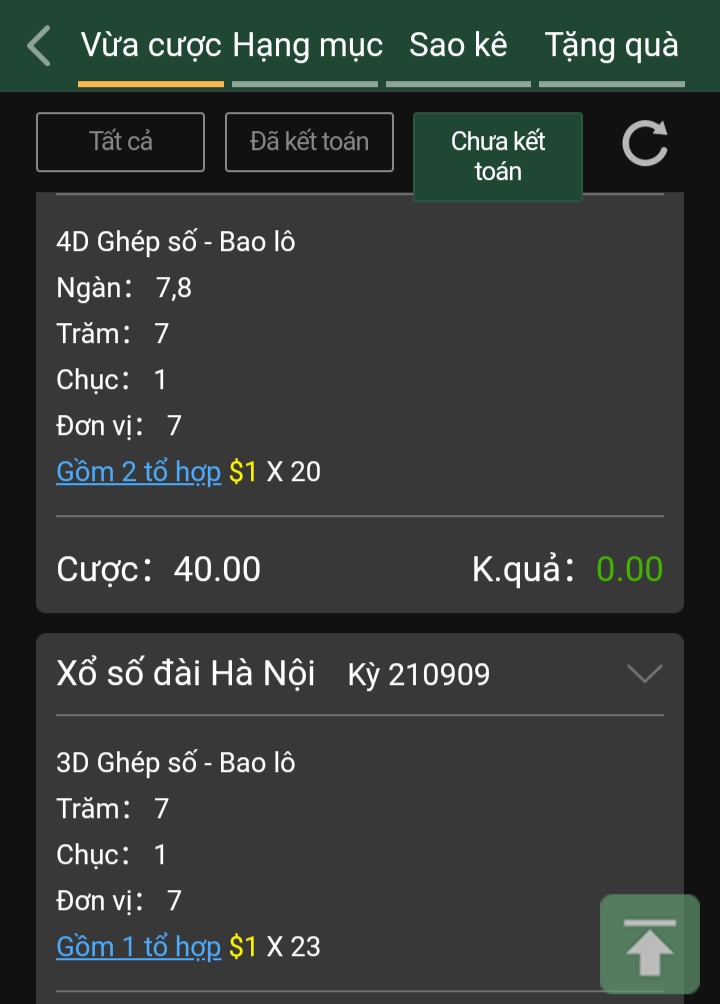Open the Gồm 2 tổ hợp link
The image size is (720, 1004).
pyautogui.click(x=139, y=472)
